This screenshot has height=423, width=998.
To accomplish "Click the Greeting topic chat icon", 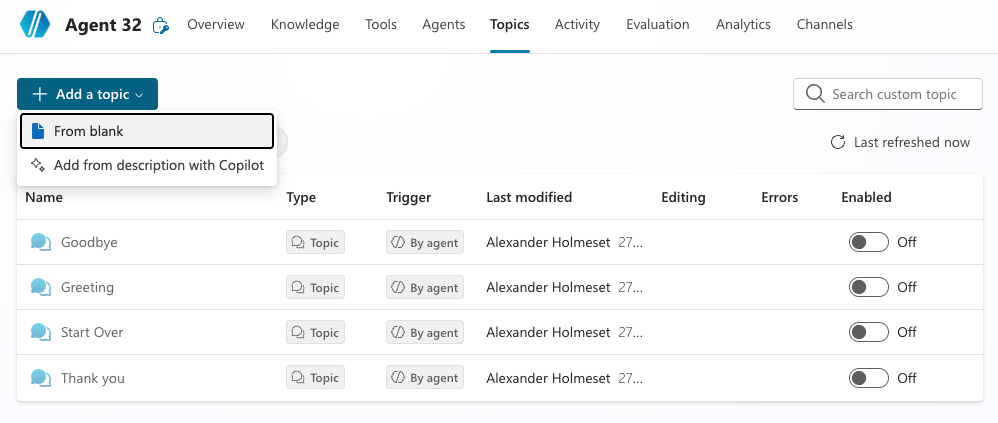I will 41,287.
